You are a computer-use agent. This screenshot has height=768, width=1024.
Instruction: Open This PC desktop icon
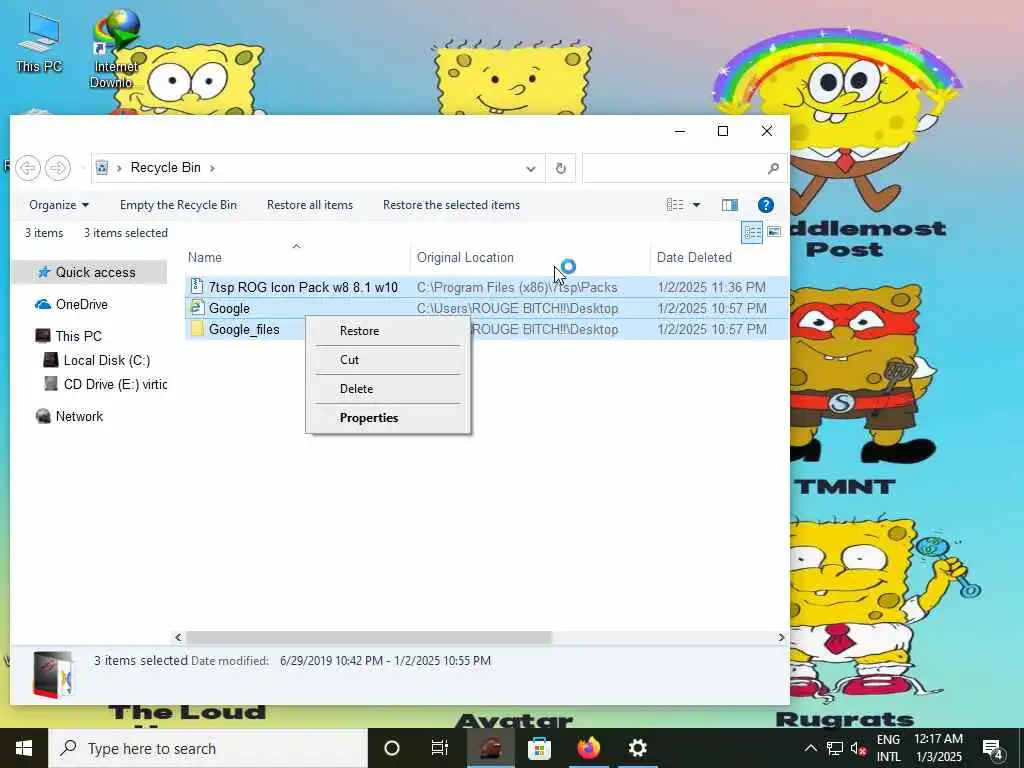pyautogui.click(x=39, y=43)
